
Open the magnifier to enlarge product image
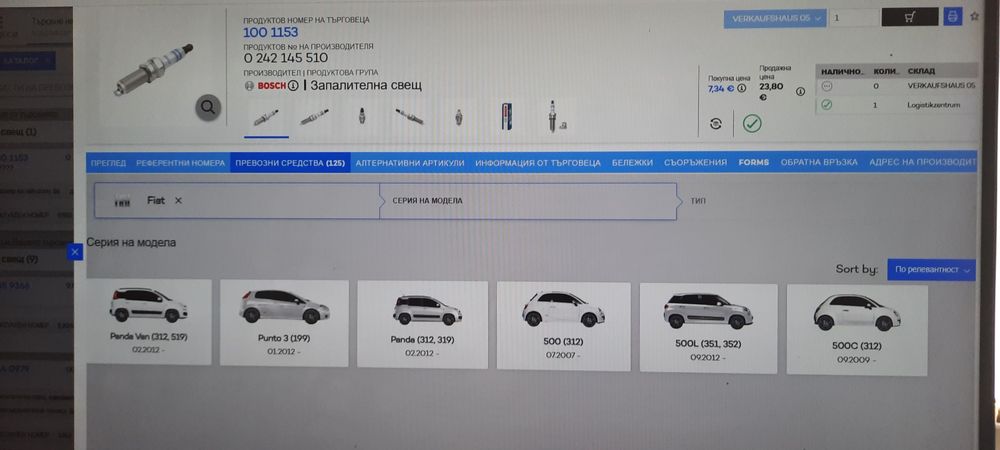(208, 108)
